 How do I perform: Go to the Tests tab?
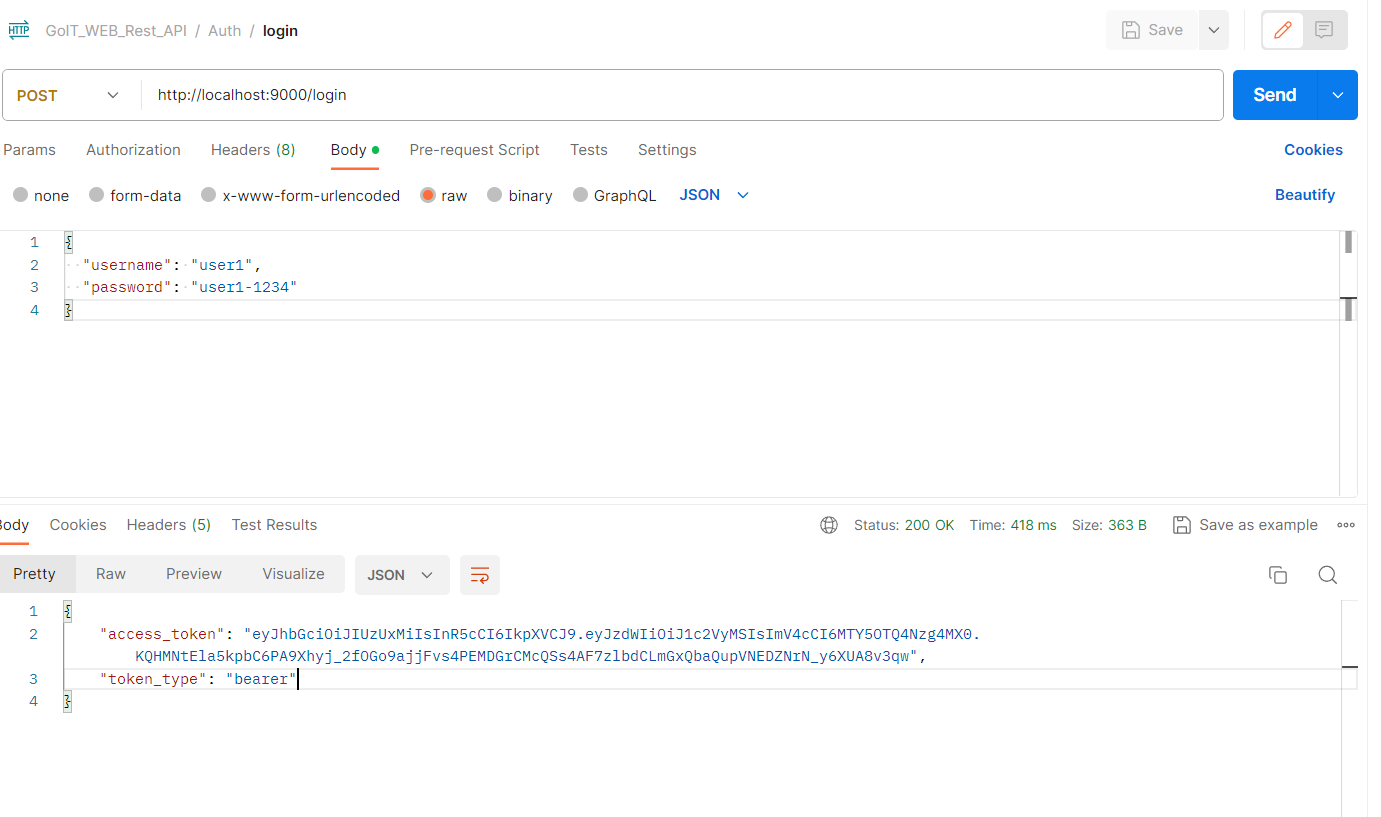[x=589, y=150]
